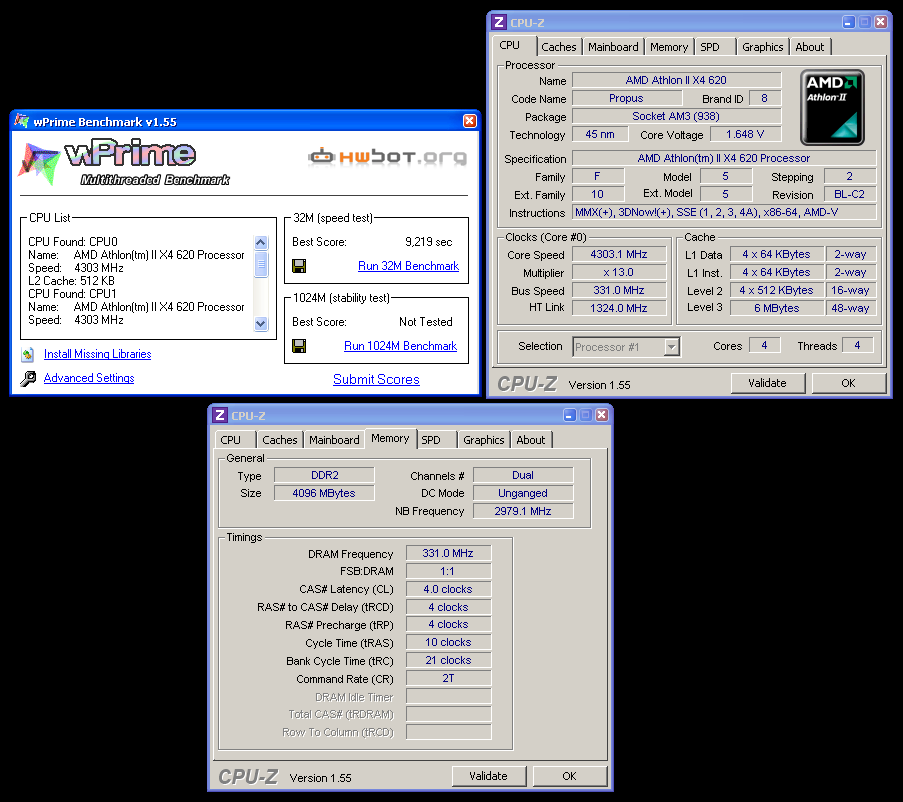
Task: Click Validate in lower CPU-Z Memory window
Action: coord(488,776)
